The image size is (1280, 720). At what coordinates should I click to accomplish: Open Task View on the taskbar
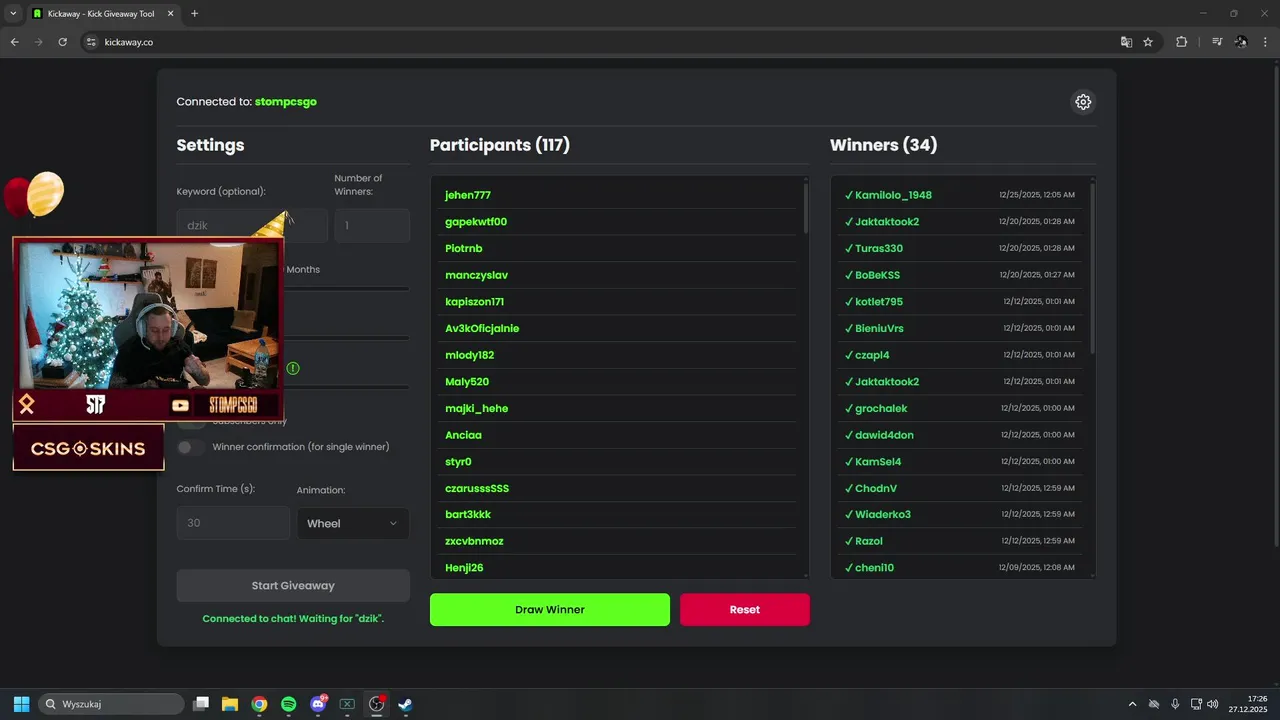pos(201,704)
